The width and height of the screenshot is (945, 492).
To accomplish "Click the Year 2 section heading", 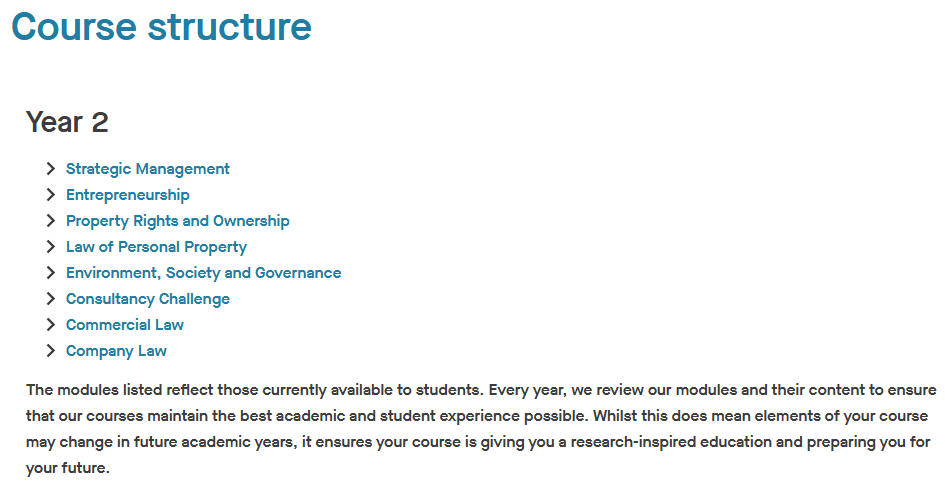I will click(x=67, y=122).
